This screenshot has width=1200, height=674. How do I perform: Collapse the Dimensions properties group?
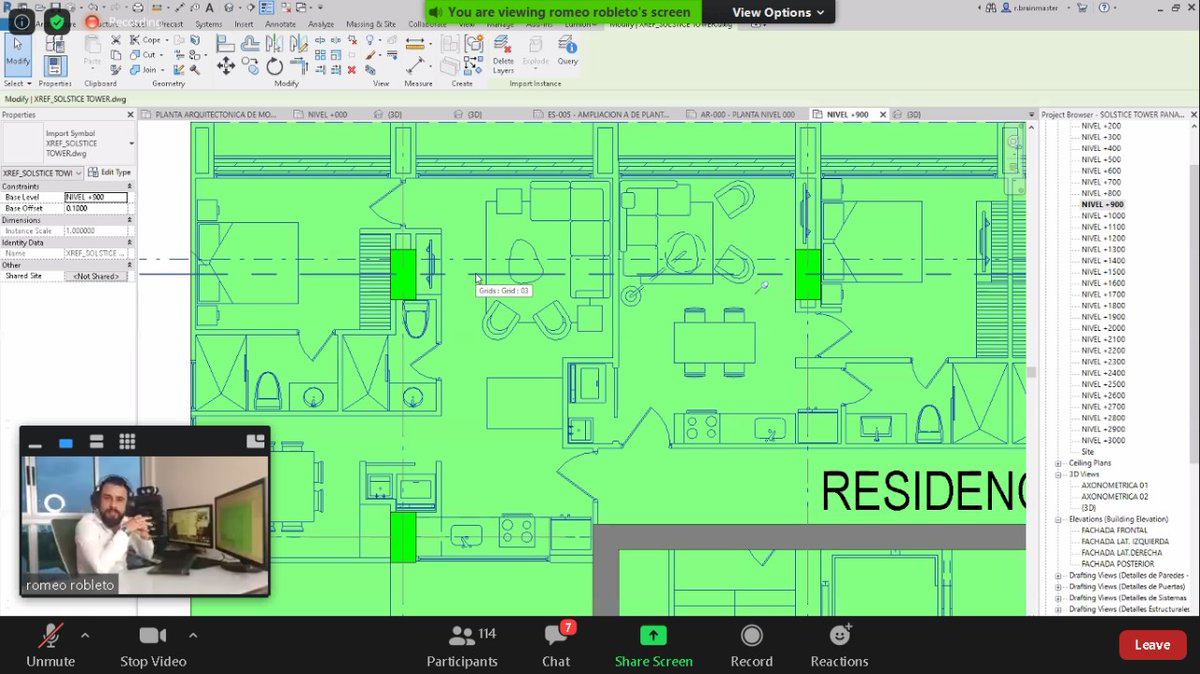131,219
